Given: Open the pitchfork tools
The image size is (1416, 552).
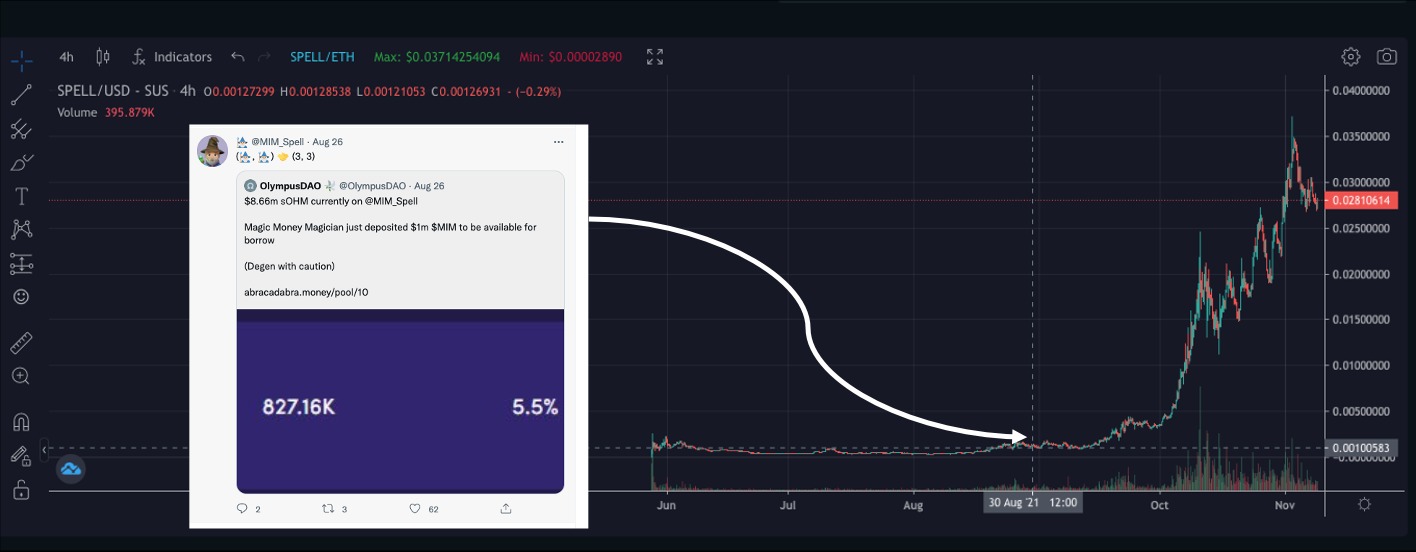Looking at the screenshot, I should point(21,129).
